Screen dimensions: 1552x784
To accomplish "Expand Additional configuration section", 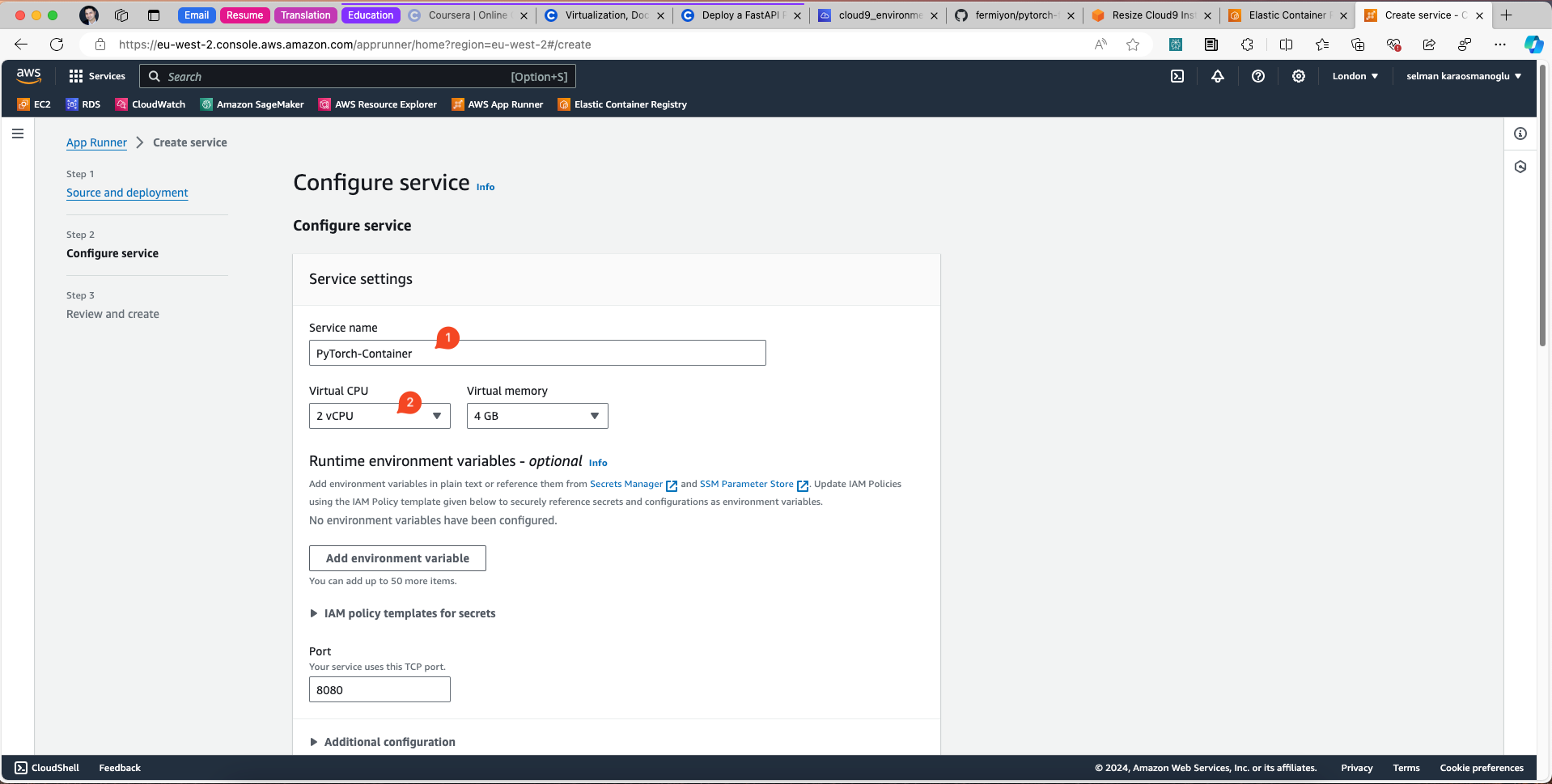I will coord(383,742).
